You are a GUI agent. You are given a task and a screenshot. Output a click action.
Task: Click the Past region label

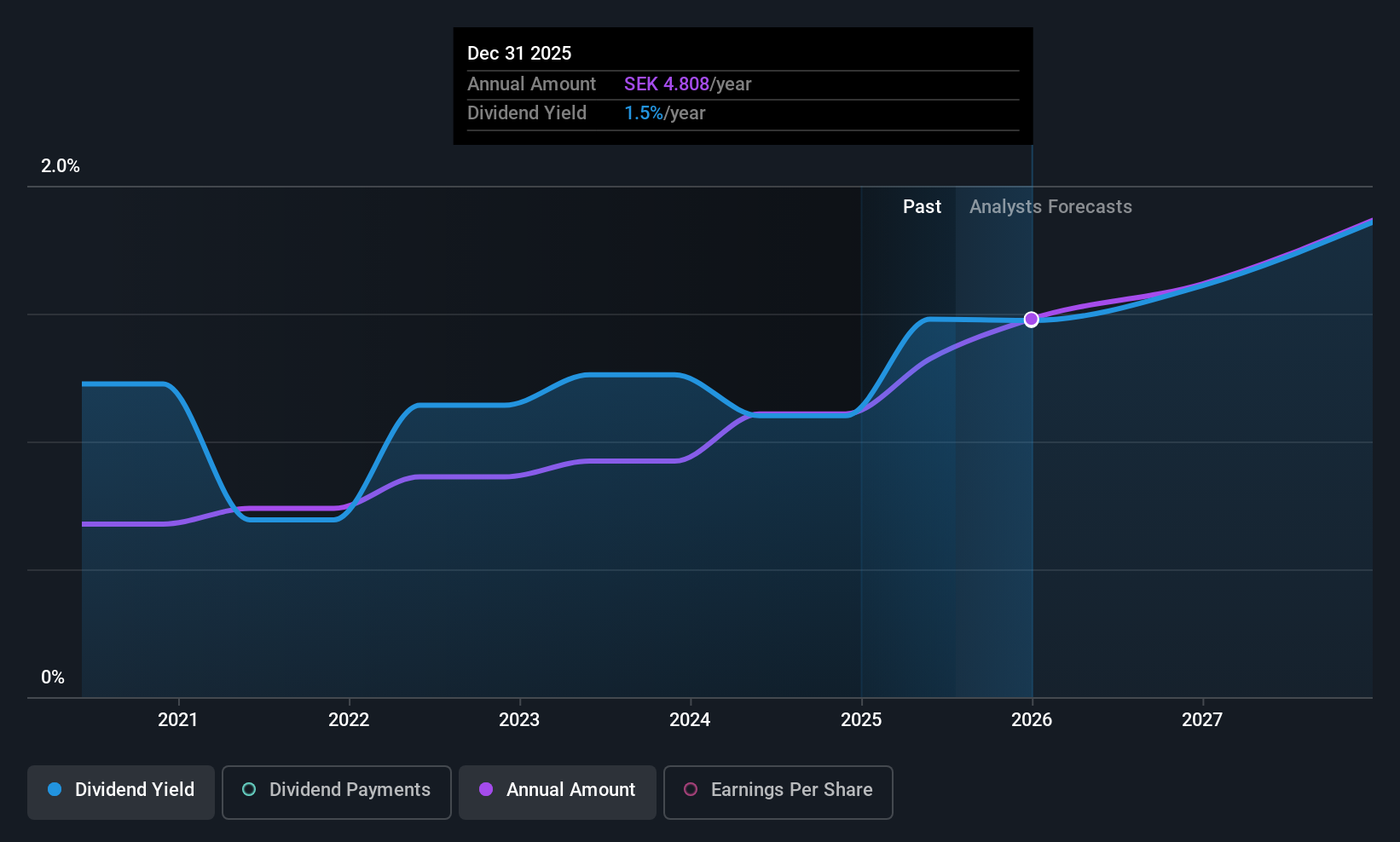pos(923,207)
